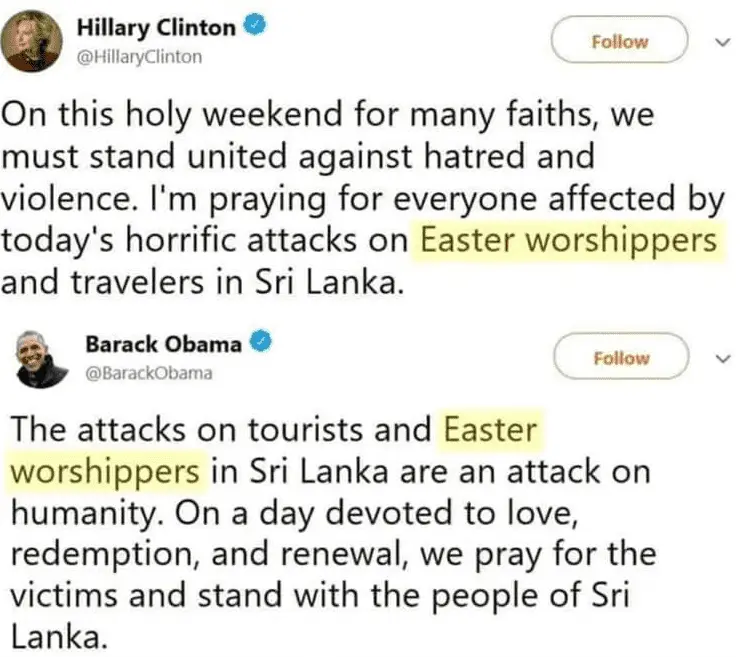Click the verified badge beside Barack Obama
This screenshot has width=740, height=657.
[257, 343]
